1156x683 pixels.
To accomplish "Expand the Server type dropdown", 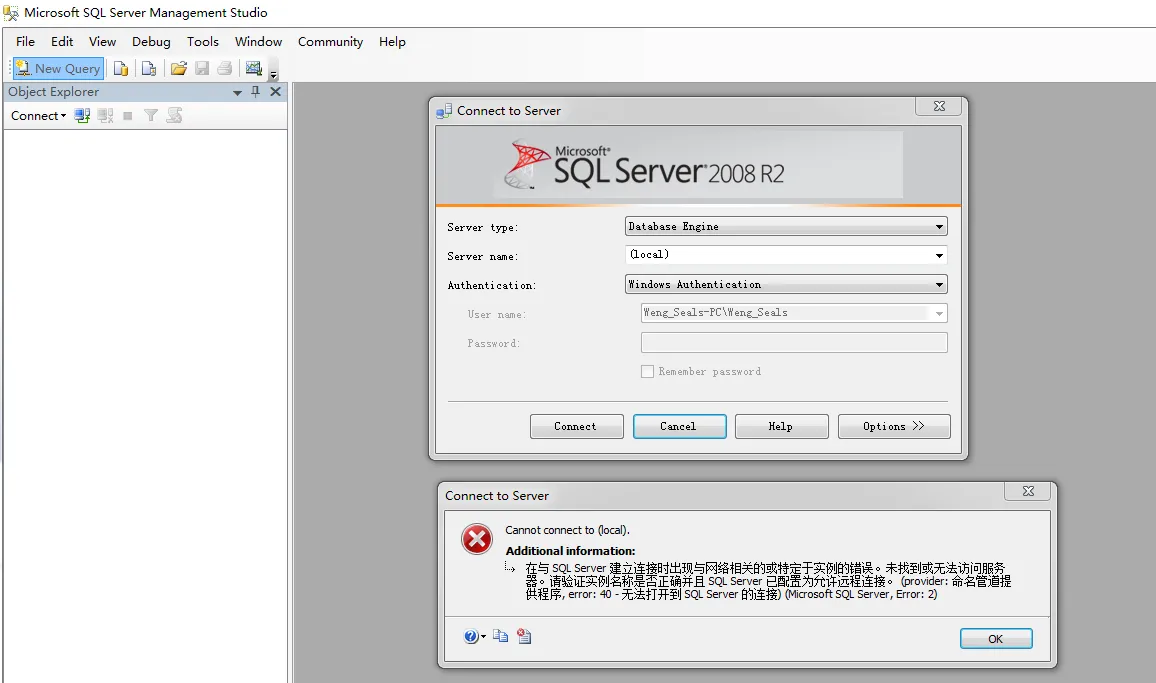I will point(939,226).
